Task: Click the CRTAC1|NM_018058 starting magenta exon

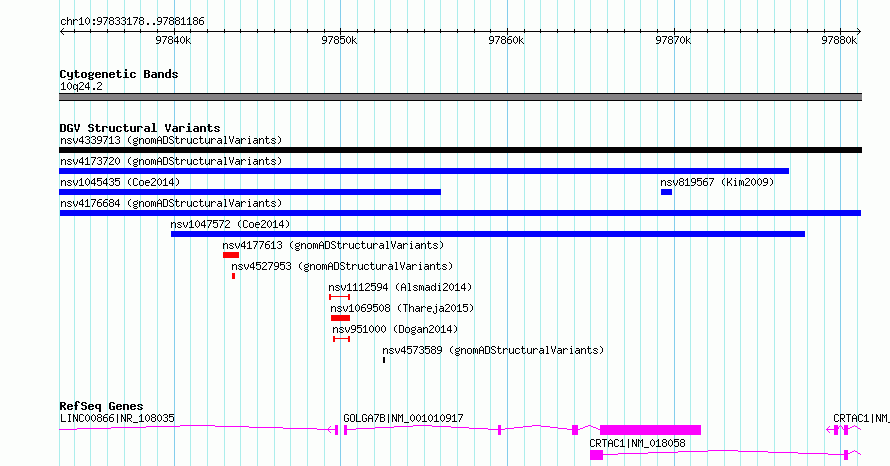Action: tap(596, 455)
